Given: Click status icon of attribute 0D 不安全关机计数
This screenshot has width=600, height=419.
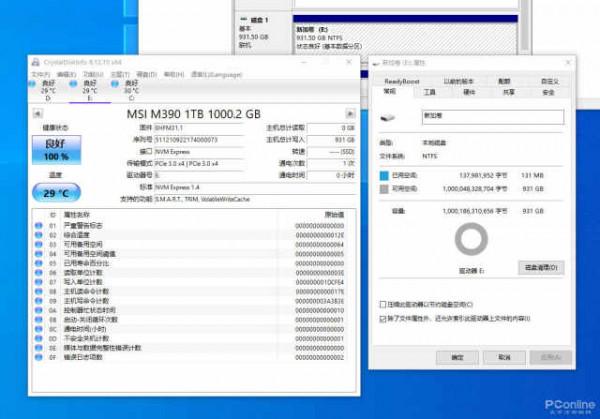Looking at the screenshot, I should (x=38, y=338).
